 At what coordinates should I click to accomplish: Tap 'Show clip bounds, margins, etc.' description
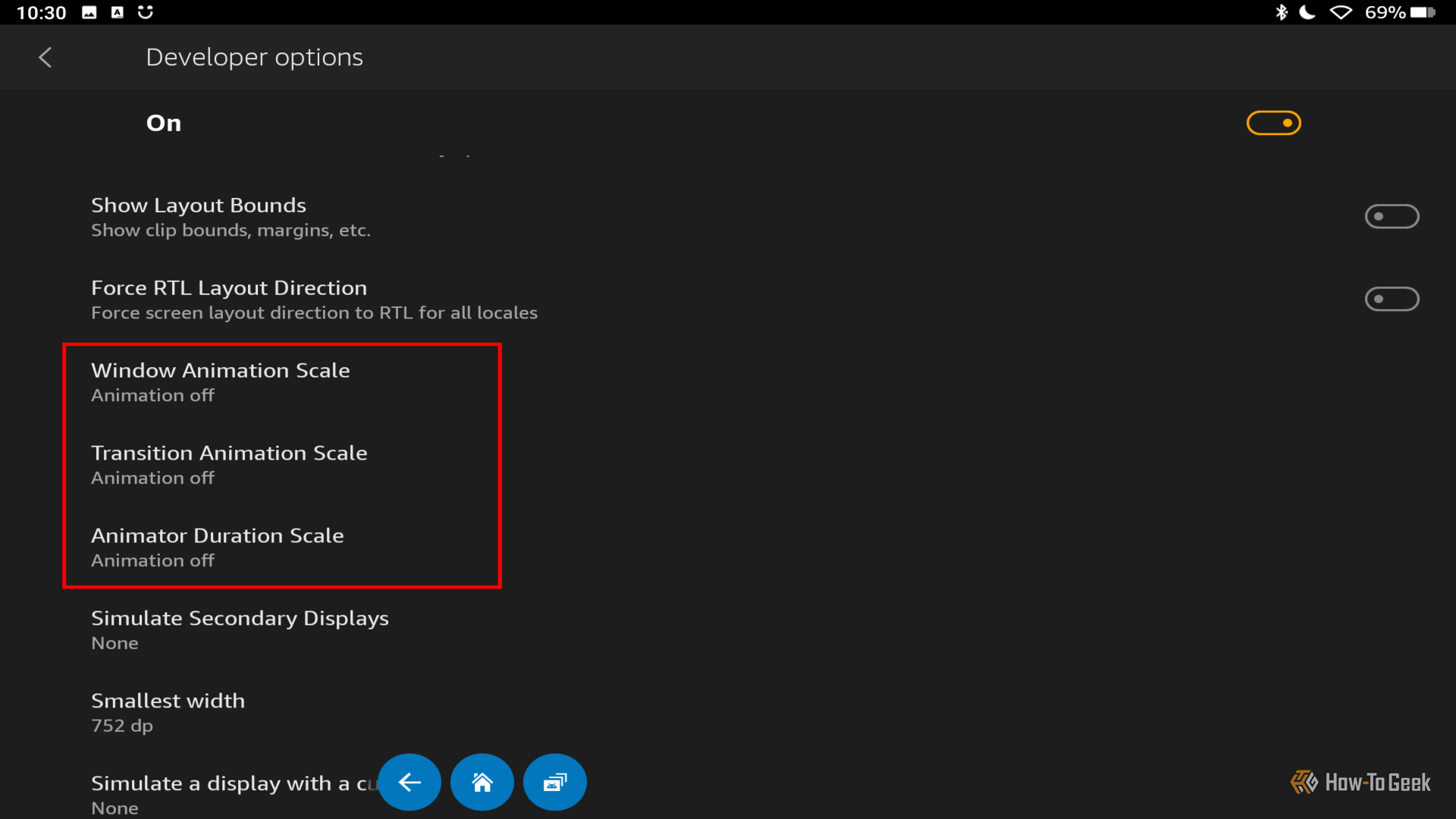click(x=231, y=231)
